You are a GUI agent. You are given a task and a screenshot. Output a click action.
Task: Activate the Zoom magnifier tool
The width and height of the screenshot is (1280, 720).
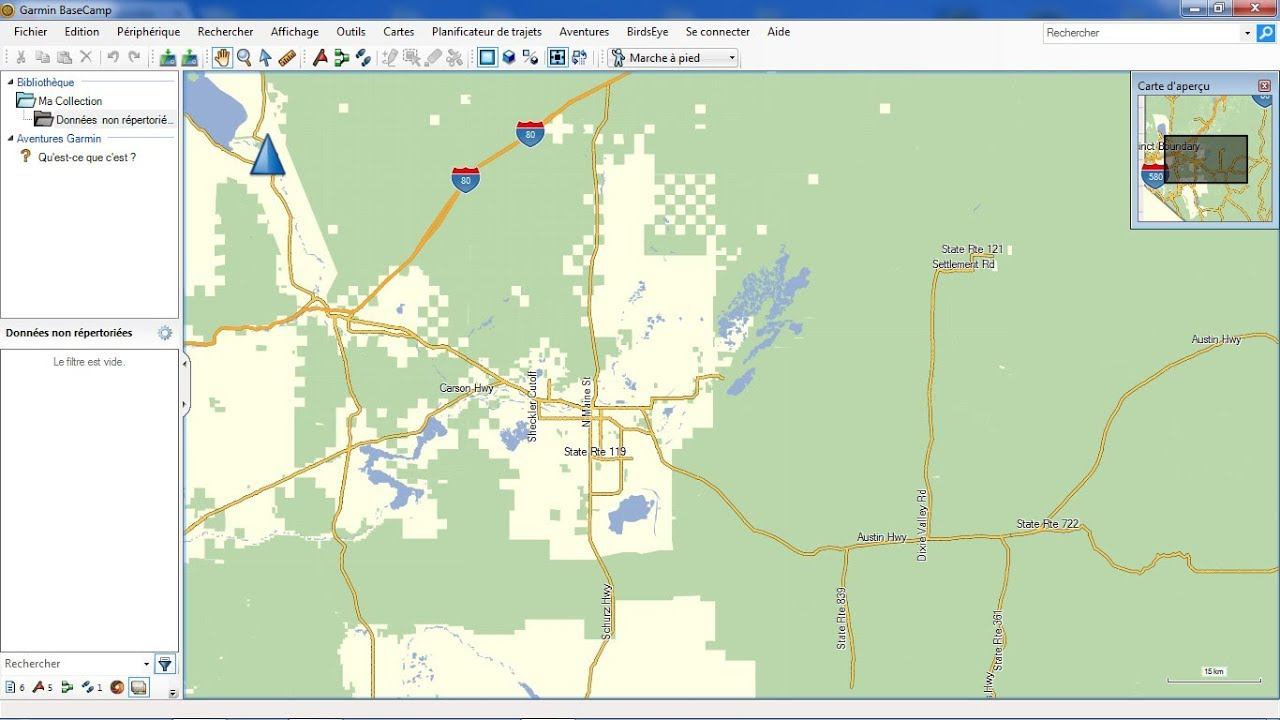point(244,58)
